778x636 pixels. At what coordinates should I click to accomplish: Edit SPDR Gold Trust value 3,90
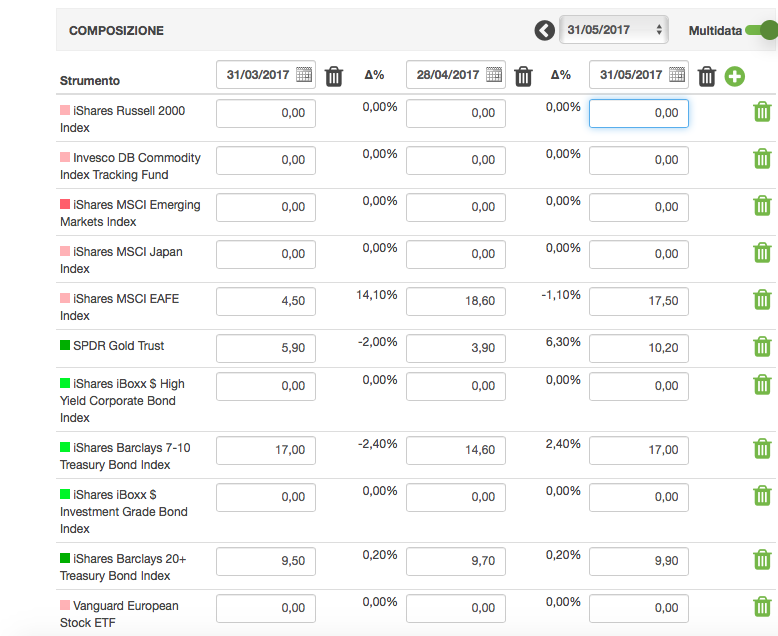[456, 348]
